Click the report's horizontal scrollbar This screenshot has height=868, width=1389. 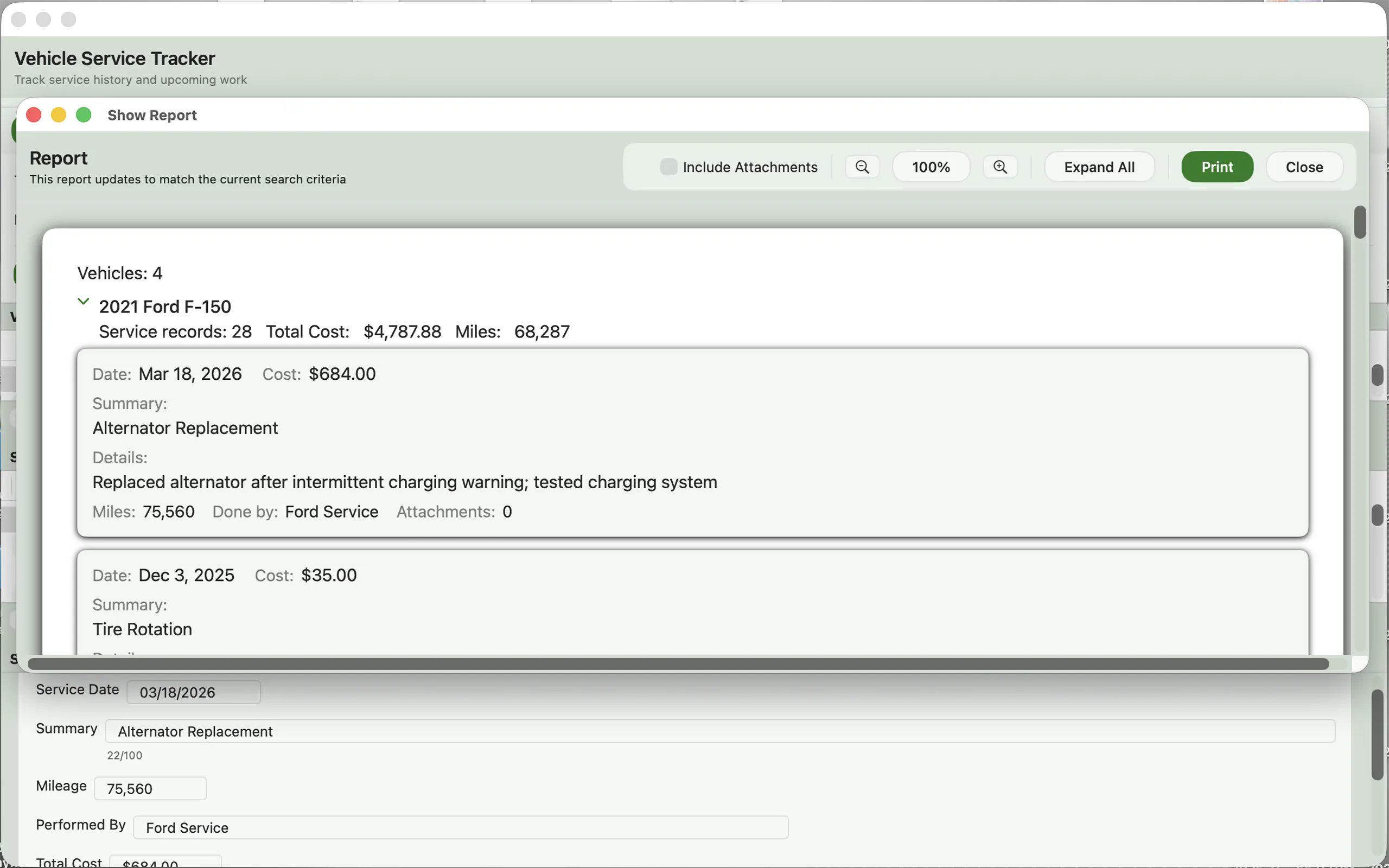click(x=678, y=663)
